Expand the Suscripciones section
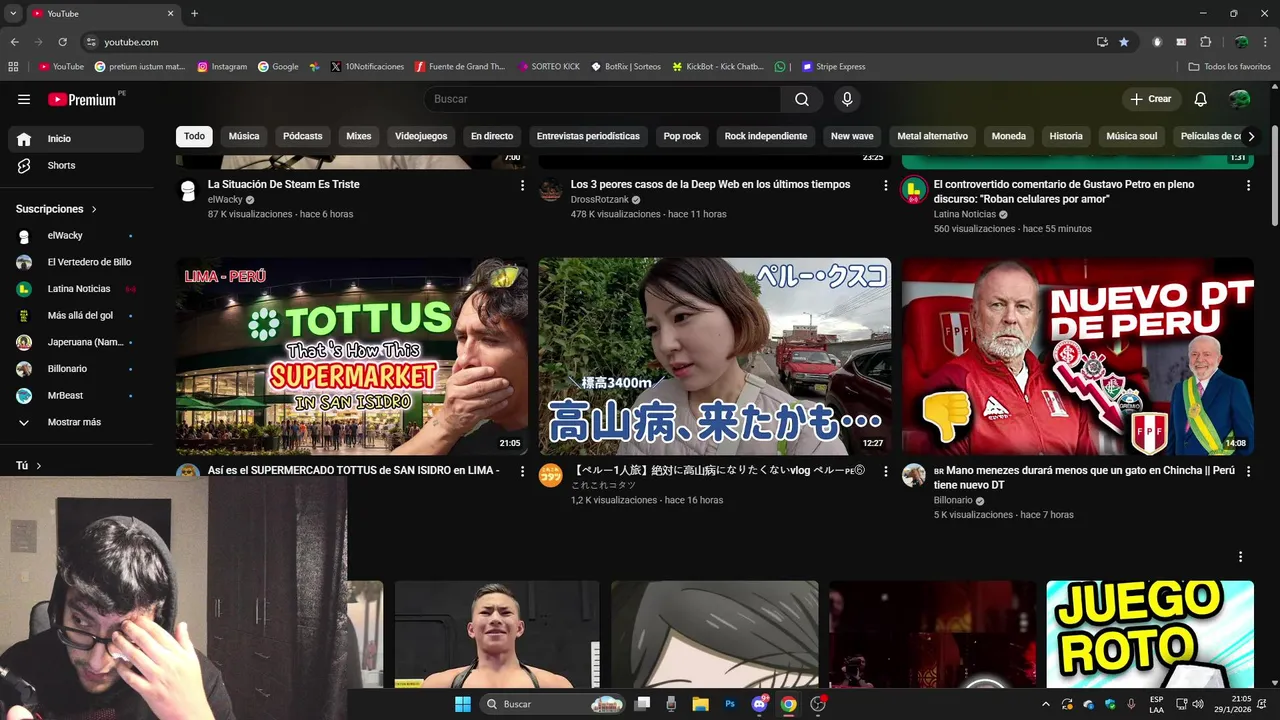1280x720 pixels. tap(57, 209)
